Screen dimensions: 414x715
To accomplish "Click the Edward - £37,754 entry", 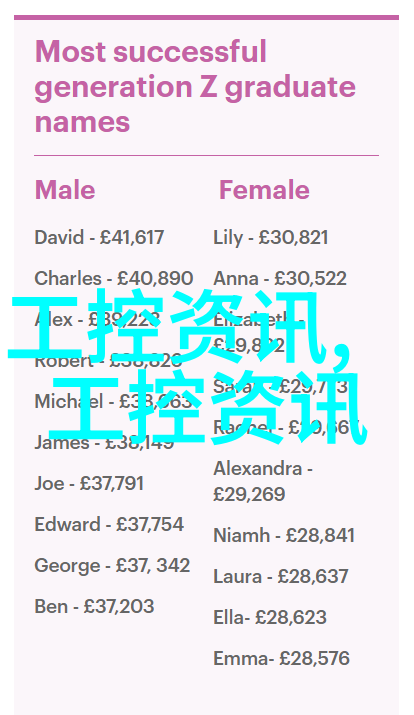I will (109, 524).
